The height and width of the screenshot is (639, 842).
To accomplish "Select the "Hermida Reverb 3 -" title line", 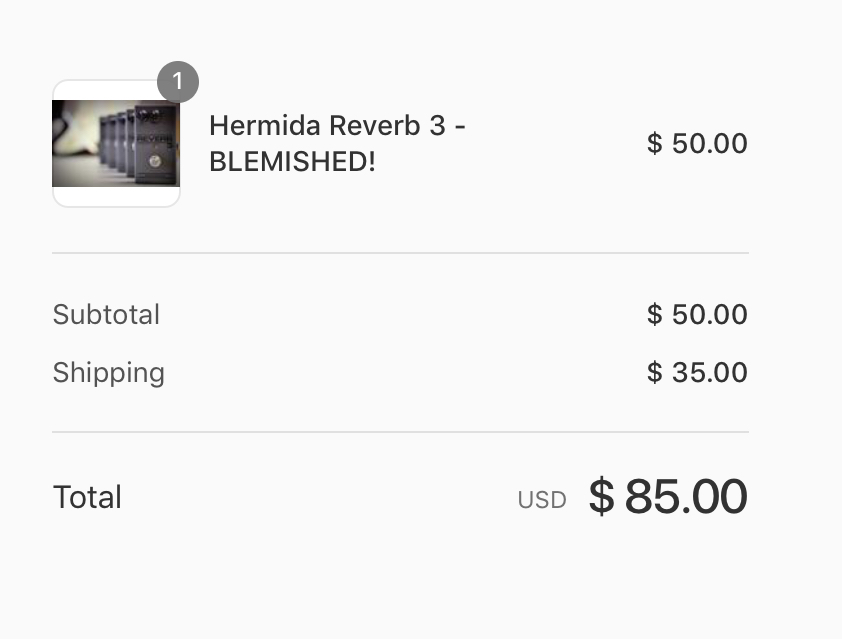I will pyautogui.click(x=337, y=126).
